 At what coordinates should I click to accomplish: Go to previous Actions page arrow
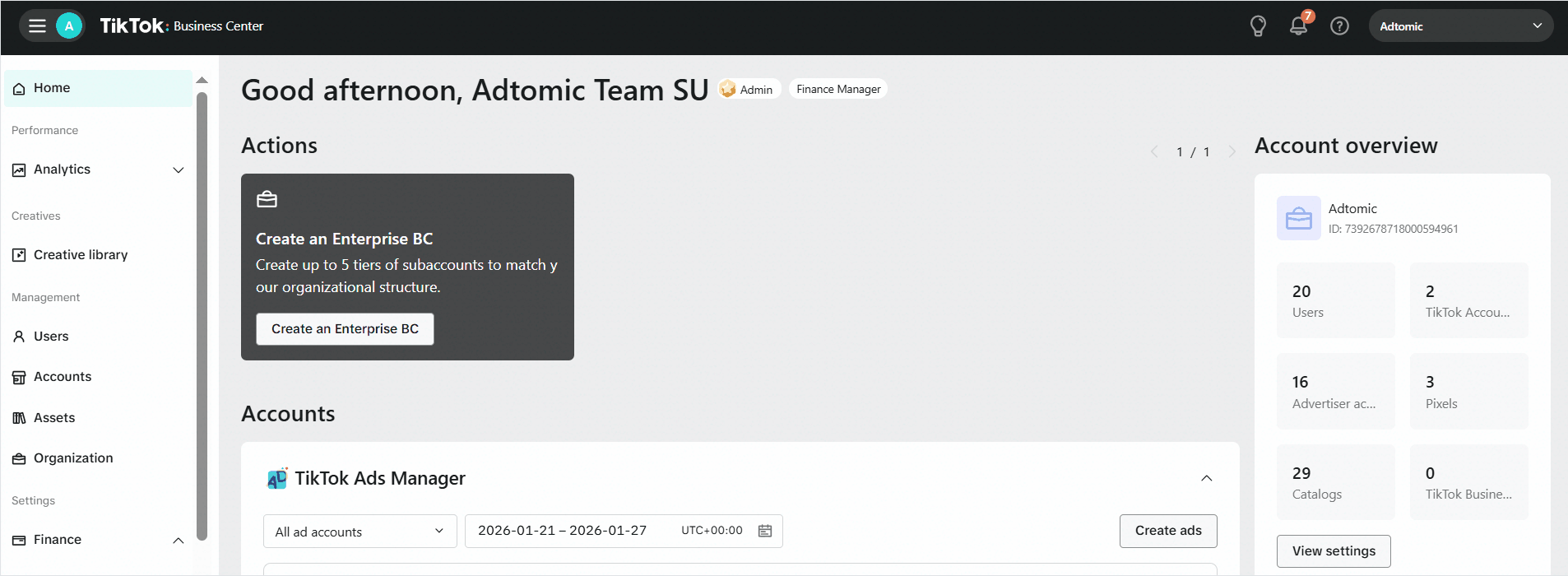[1154, 151]
